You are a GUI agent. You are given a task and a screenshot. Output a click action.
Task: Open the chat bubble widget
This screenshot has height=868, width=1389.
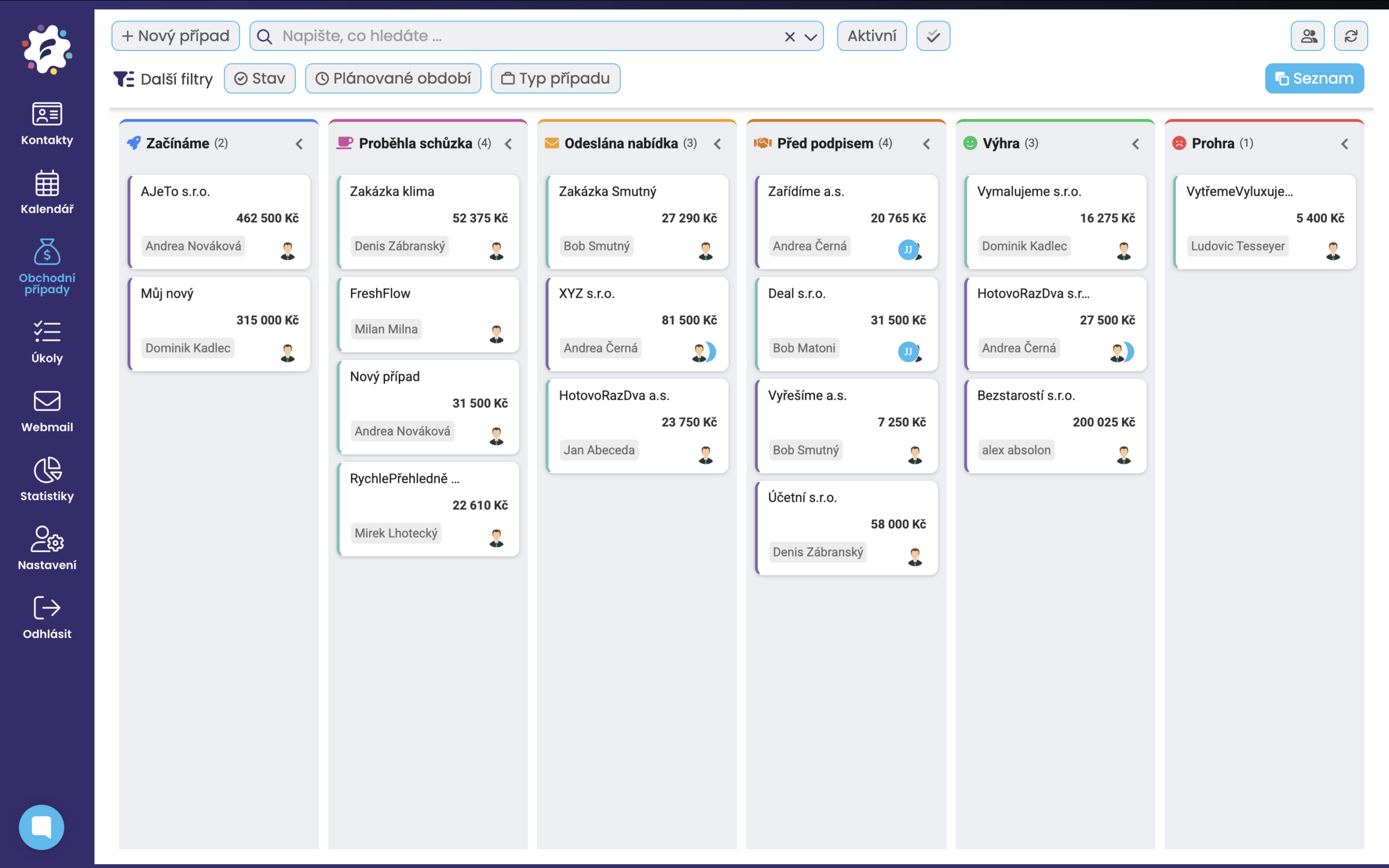pos(41,827)
